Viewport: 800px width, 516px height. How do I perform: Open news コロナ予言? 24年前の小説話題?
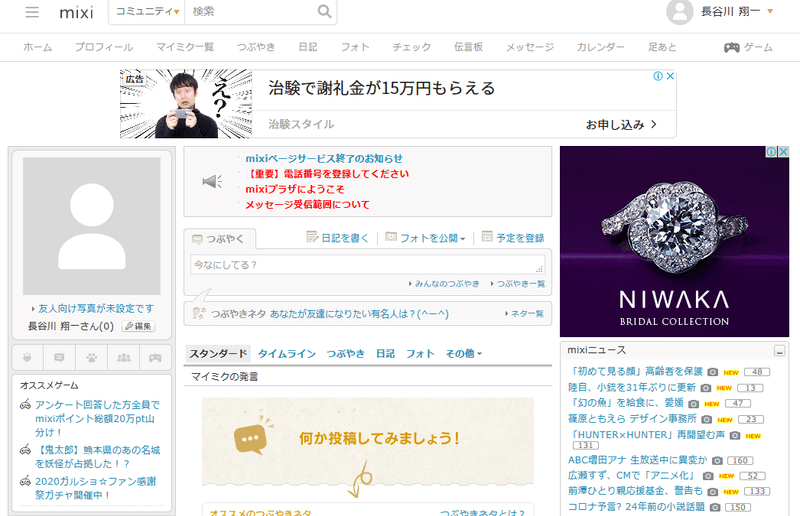[636, 507]
